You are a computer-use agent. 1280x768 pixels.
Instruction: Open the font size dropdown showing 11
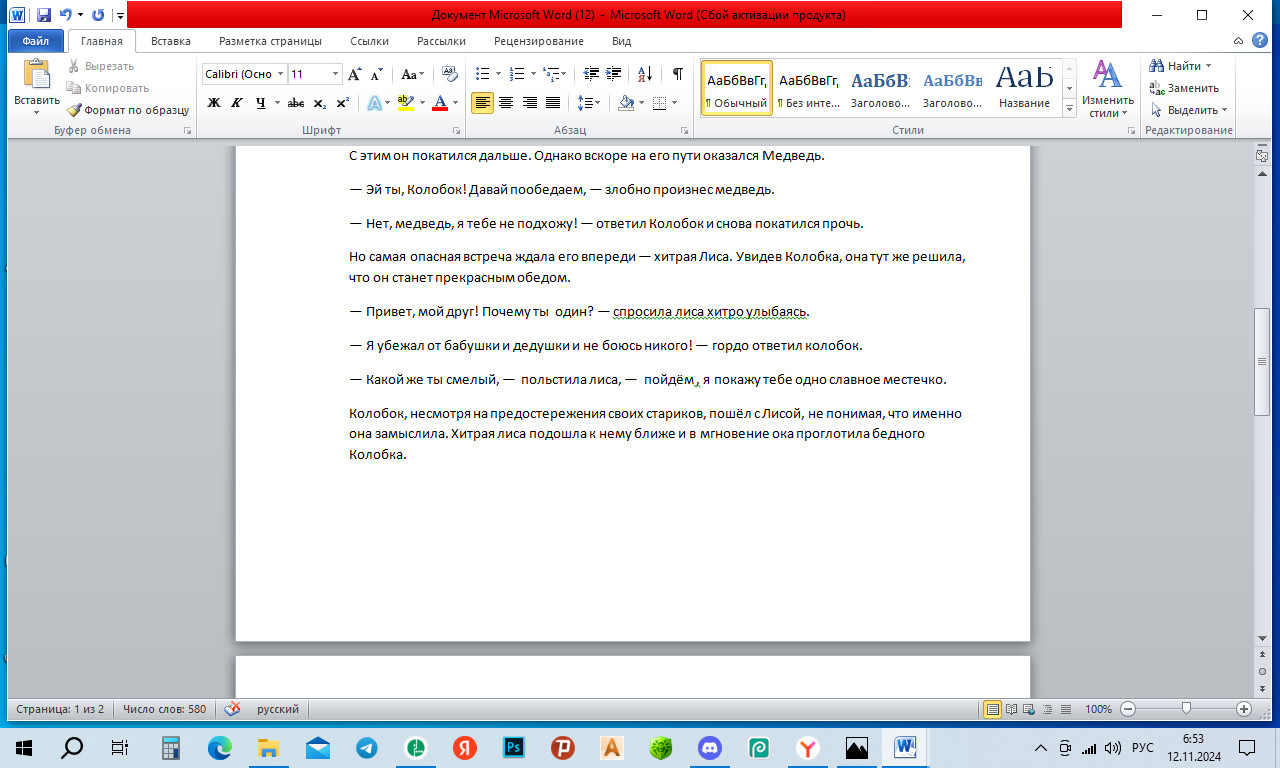point(335,74)
